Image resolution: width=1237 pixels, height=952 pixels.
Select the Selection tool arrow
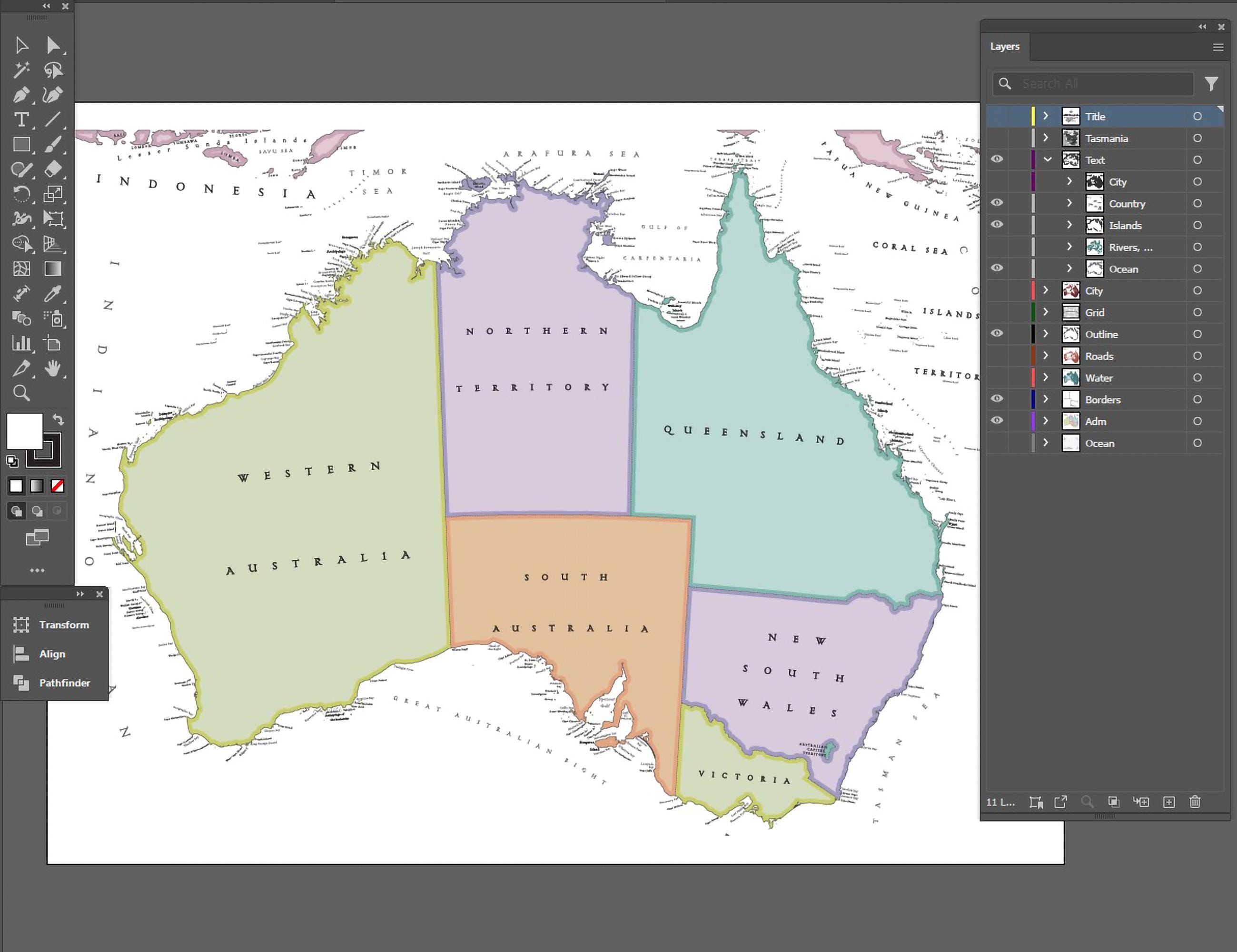21,45
